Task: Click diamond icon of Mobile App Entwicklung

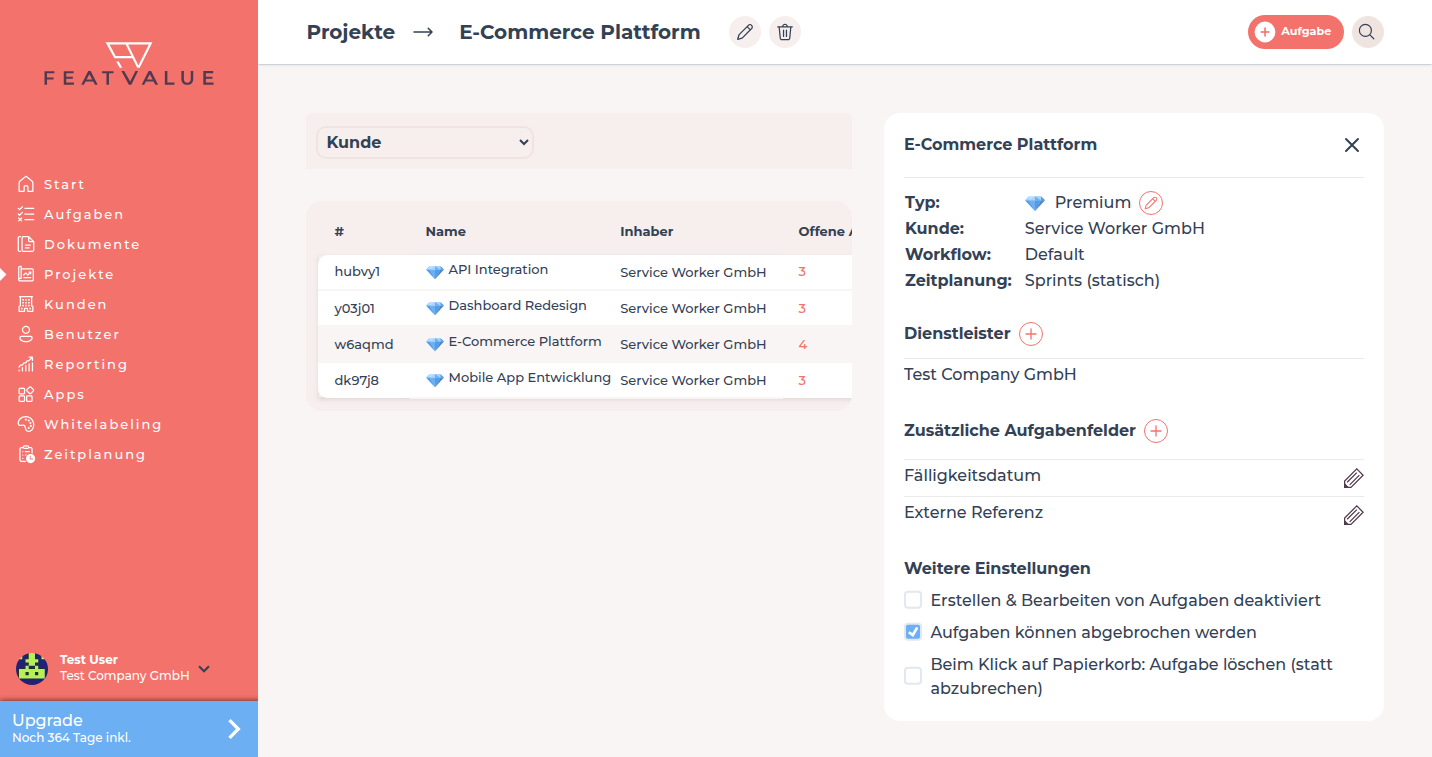Action: (434, 379)
